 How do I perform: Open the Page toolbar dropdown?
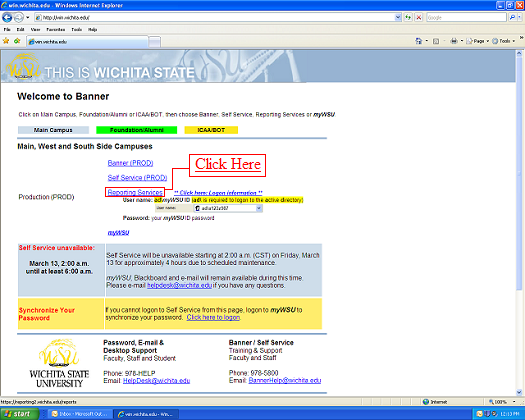tap(478, 41)
